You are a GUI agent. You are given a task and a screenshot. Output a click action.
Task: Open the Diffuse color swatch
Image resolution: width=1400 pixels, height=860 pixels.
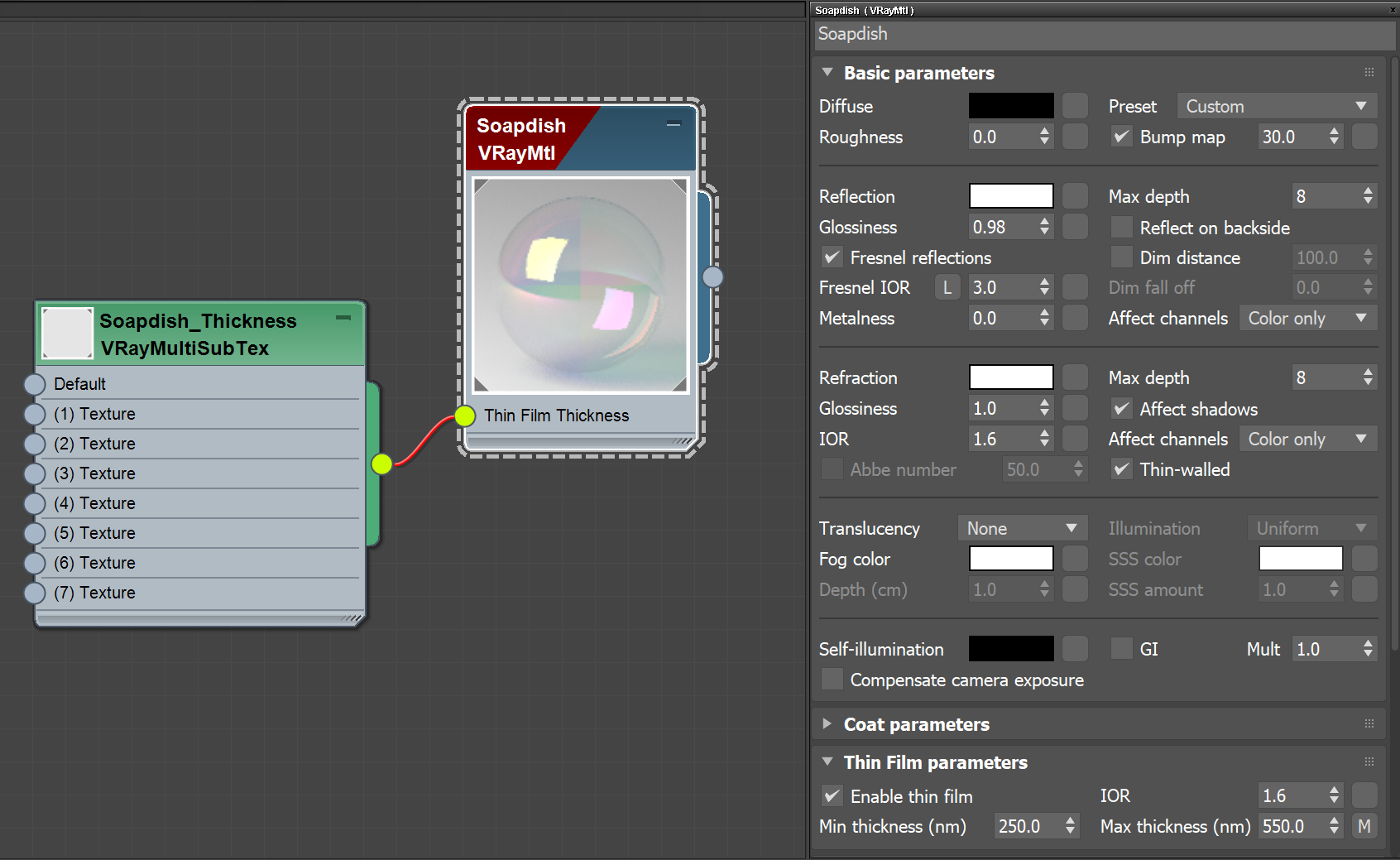(1010, 105)
